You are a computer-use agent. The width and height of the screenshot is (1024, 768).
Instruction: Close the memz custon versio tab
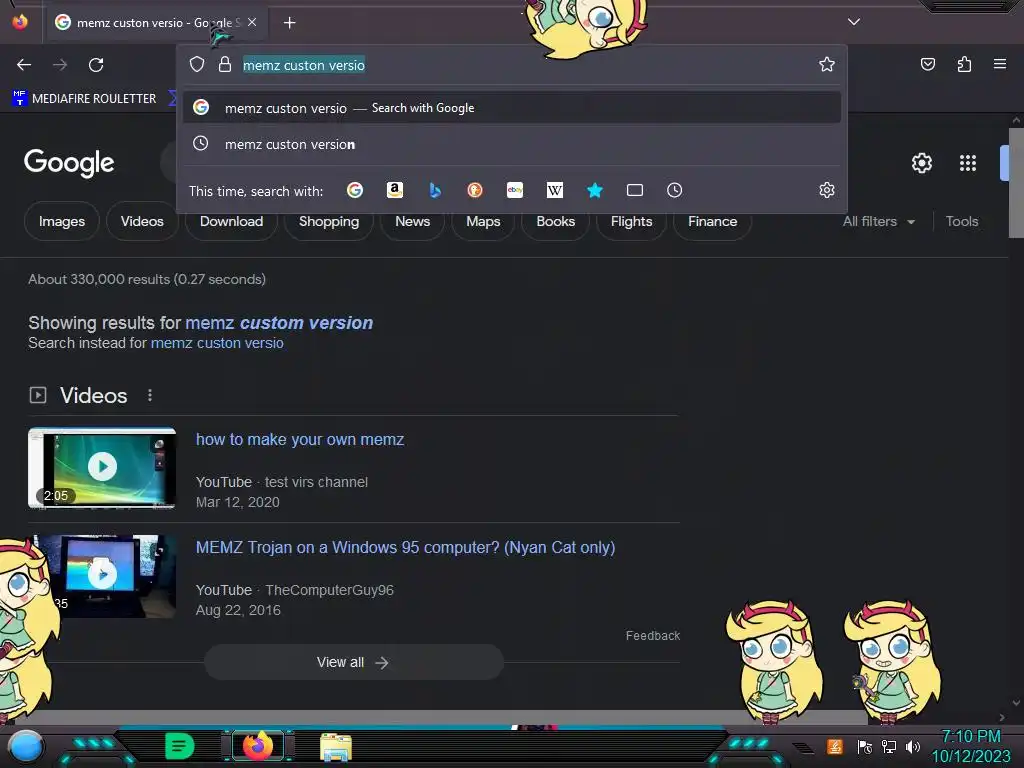pos(252,22)
